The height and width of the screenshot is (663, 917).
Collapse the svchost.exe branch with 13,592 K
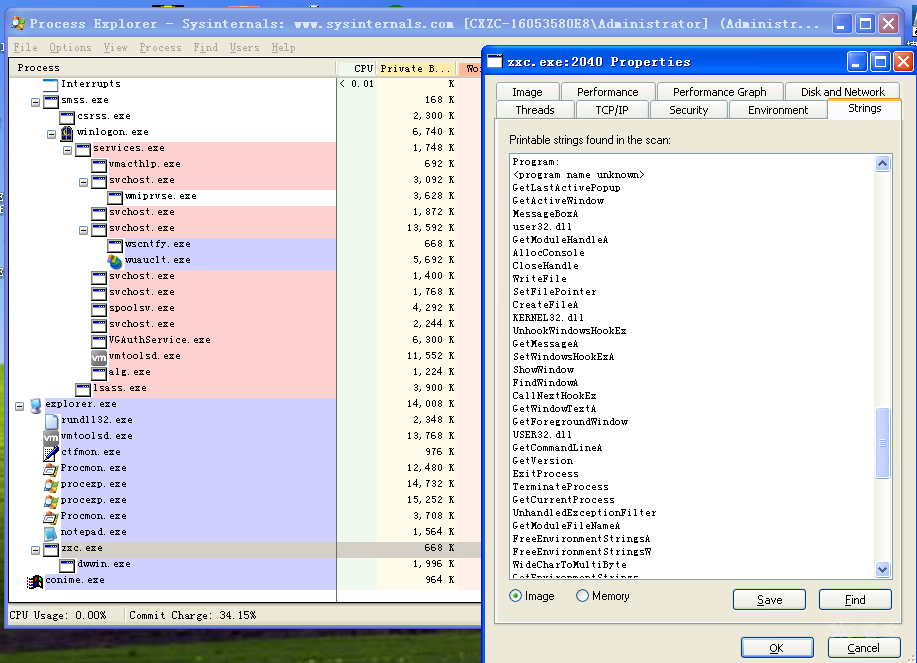coord(84,230)
